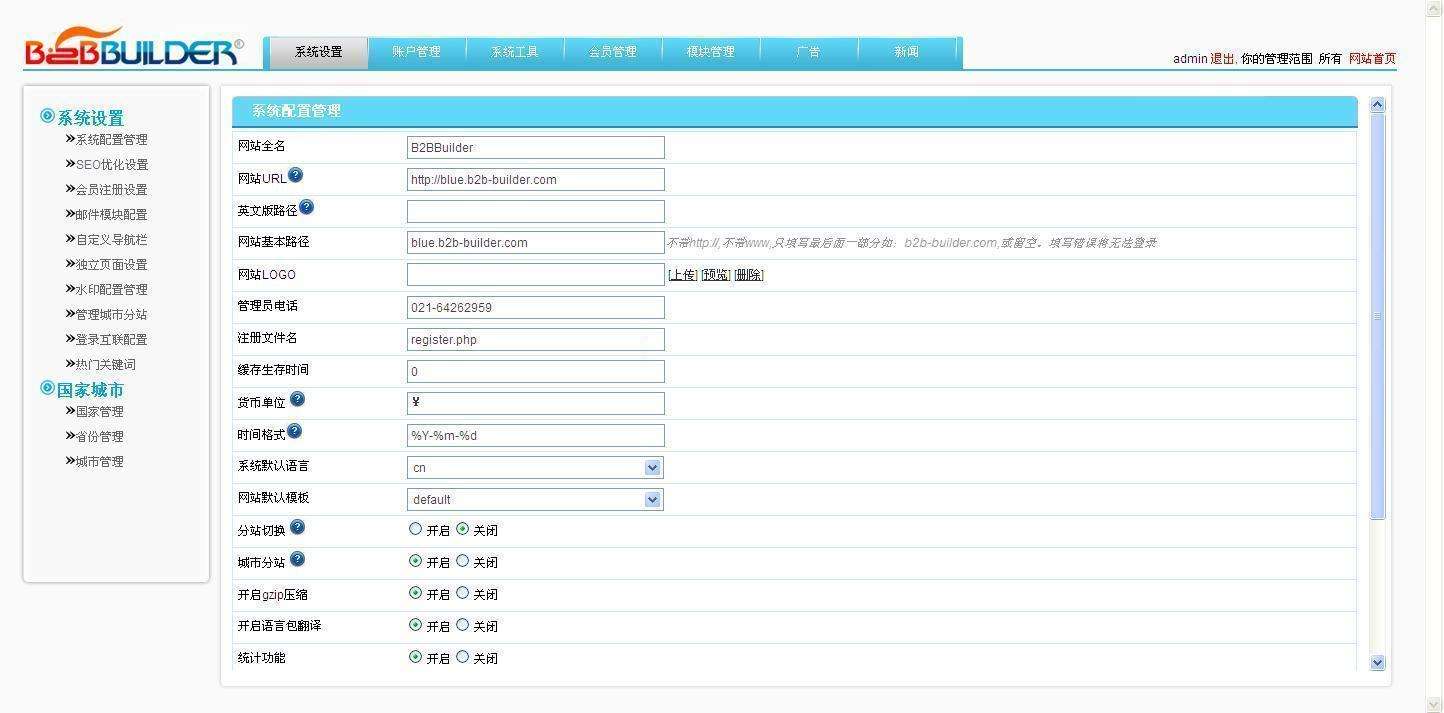Click the empty 英文版路径 input field
Screen dimensions: 1444x713
click(x=535, y=211)
